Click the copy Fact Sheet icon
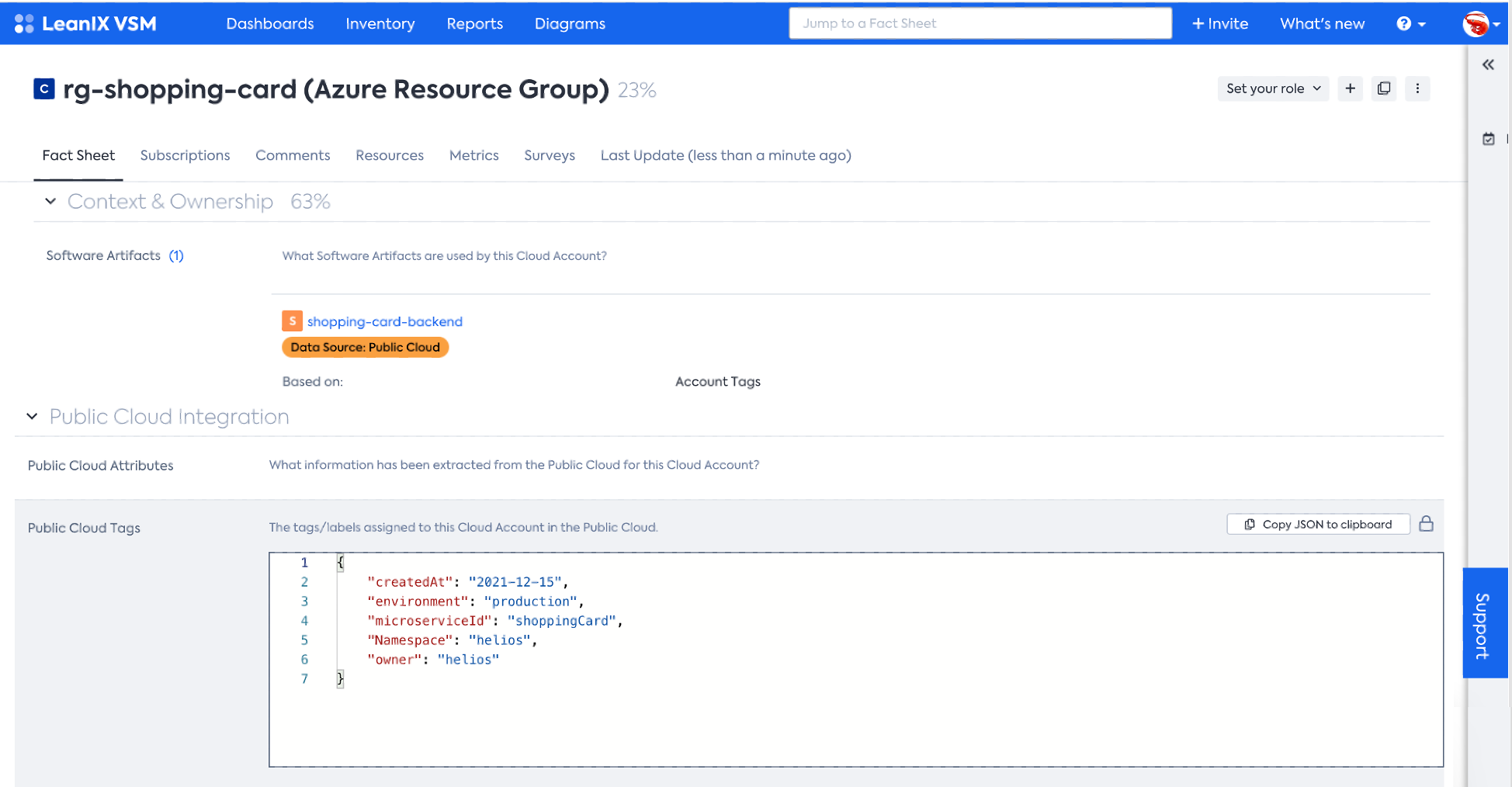Viewport: 1512px width, 787px height. (1384, 88)
